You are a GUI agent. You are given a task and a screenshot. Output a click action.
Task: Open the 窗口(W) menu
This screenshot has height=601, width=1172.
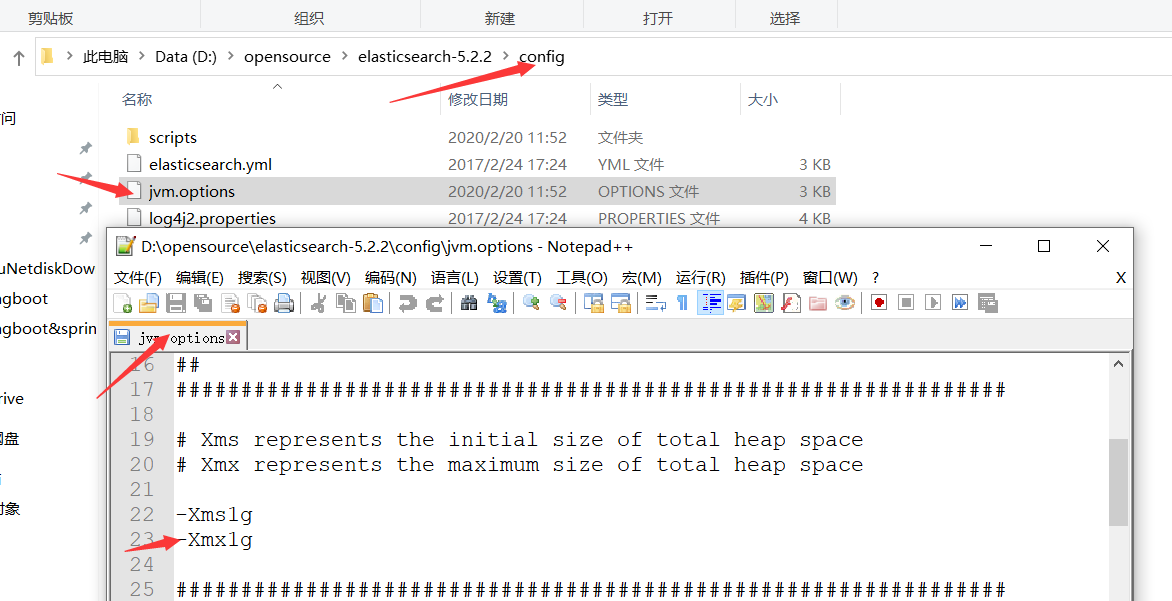[x=830, y=277]
